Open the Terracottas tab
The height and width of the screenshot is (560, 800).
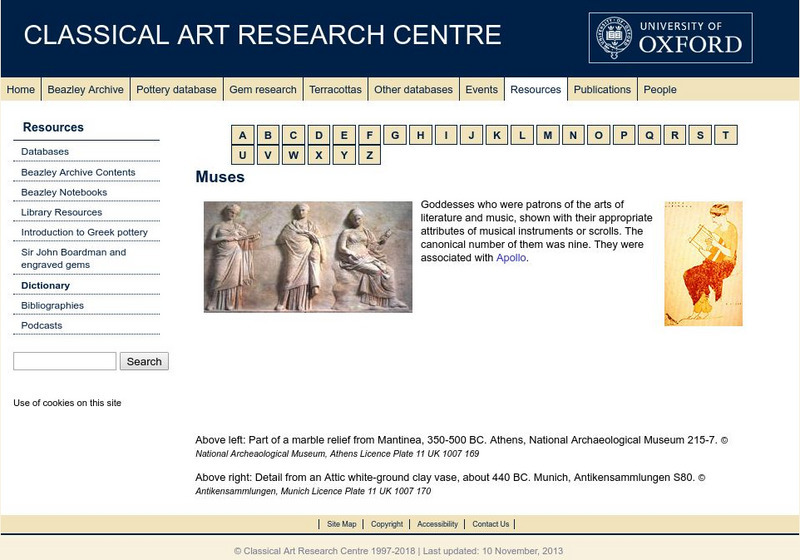coord(335,89)
